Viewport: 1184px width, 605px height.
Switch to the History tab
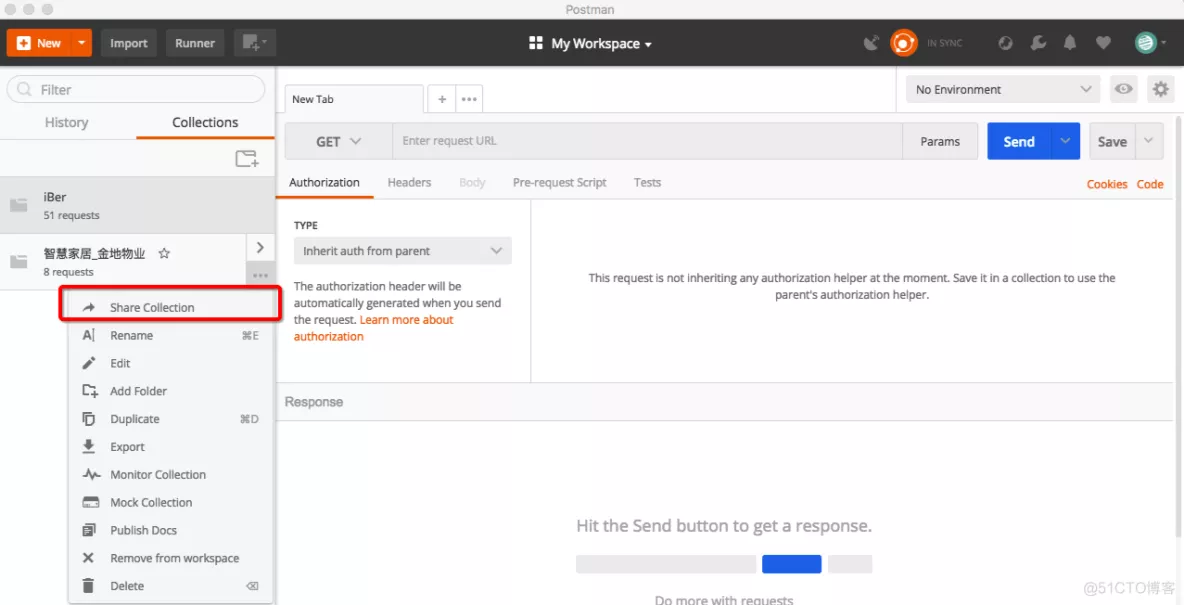tap(66, 122)
